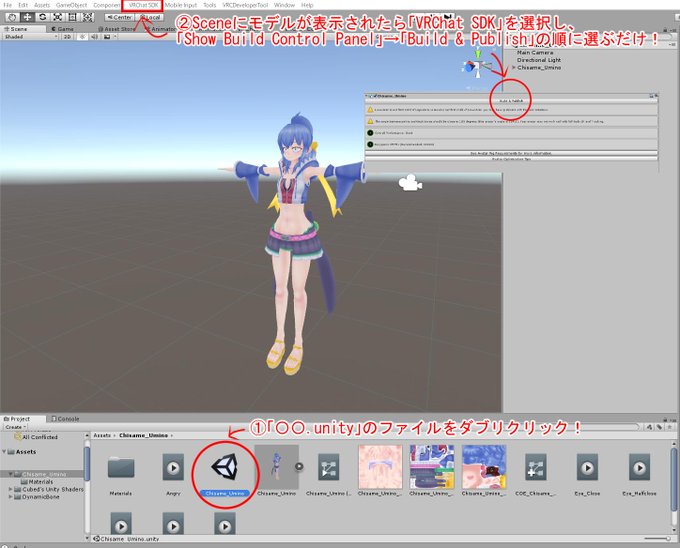Click the scene orientation gizmo

[x=477, y=65]
